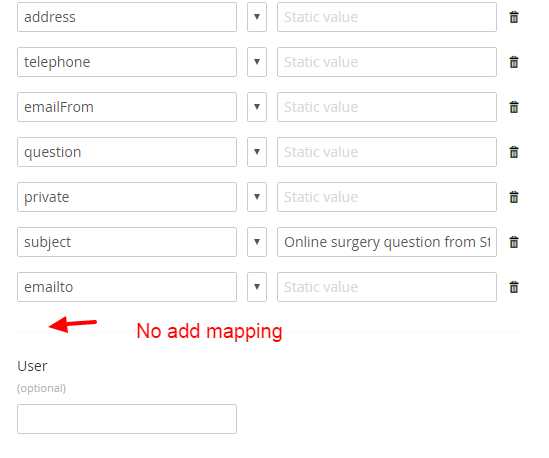Image resolution: width=549 pixels, height=458 pixels.
Task: Open dropdown next to address field
Action: pyautogui.click(x=257, y=17)
